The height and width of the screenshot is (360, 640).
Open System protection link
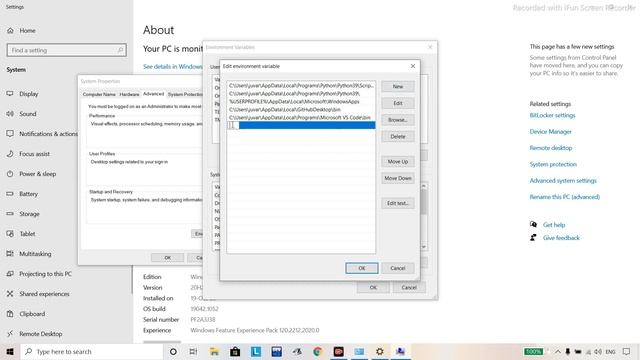pyautogui.click(x=553, y=164)
